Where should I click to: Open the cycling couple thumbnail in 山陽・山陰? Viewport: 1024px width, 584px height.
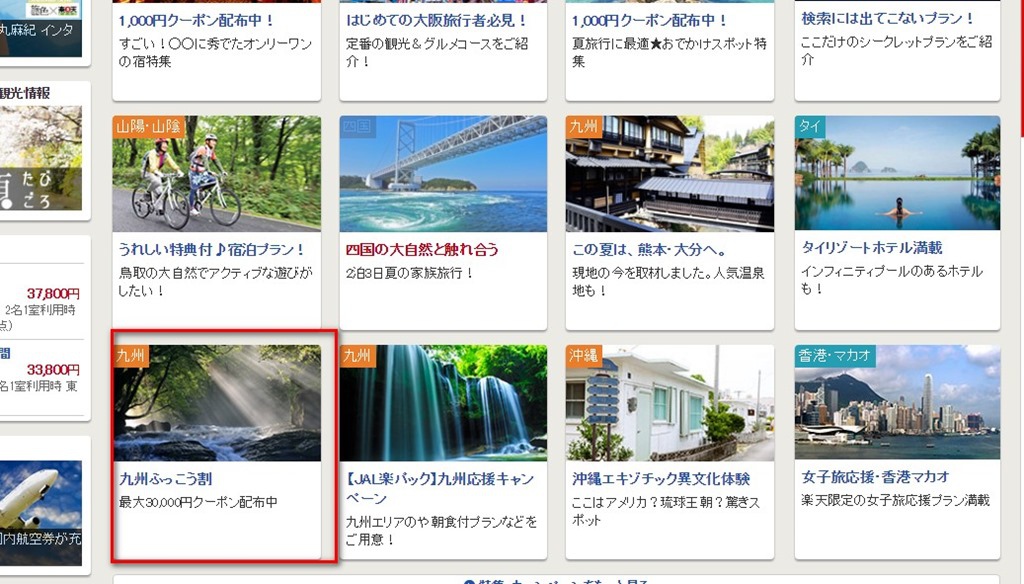pyautogui.click(x=216, y=174)
